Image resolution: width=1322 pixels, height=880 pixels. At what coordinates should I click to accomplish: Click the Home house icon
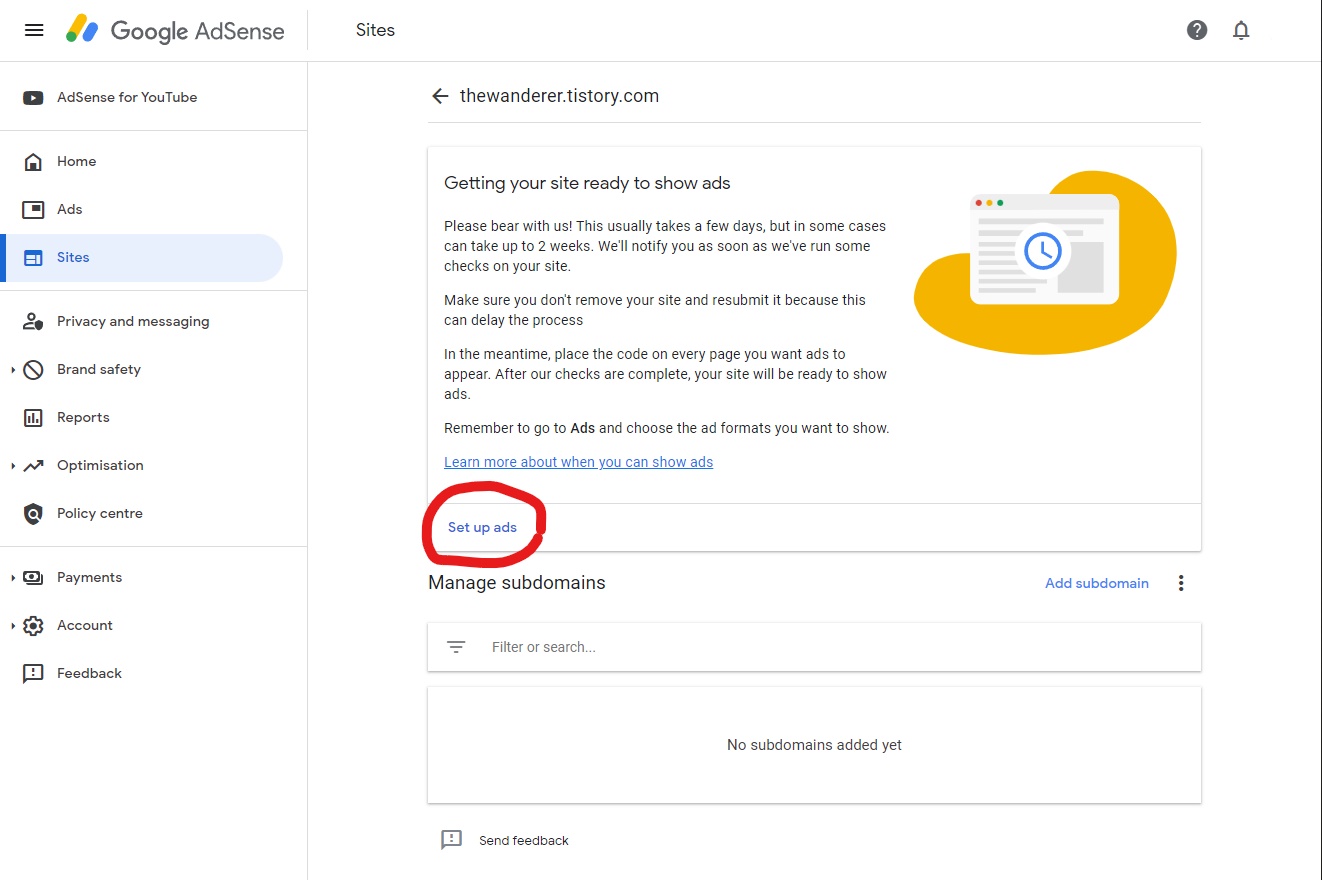[33, 161]
